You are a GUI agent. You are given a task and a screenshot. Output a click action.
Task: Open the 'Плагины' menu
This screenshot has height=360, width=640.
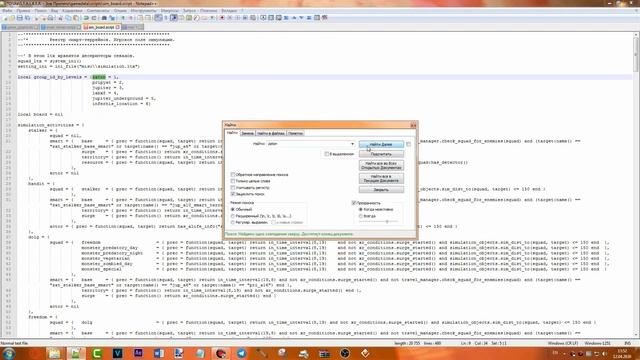(209, 11)
